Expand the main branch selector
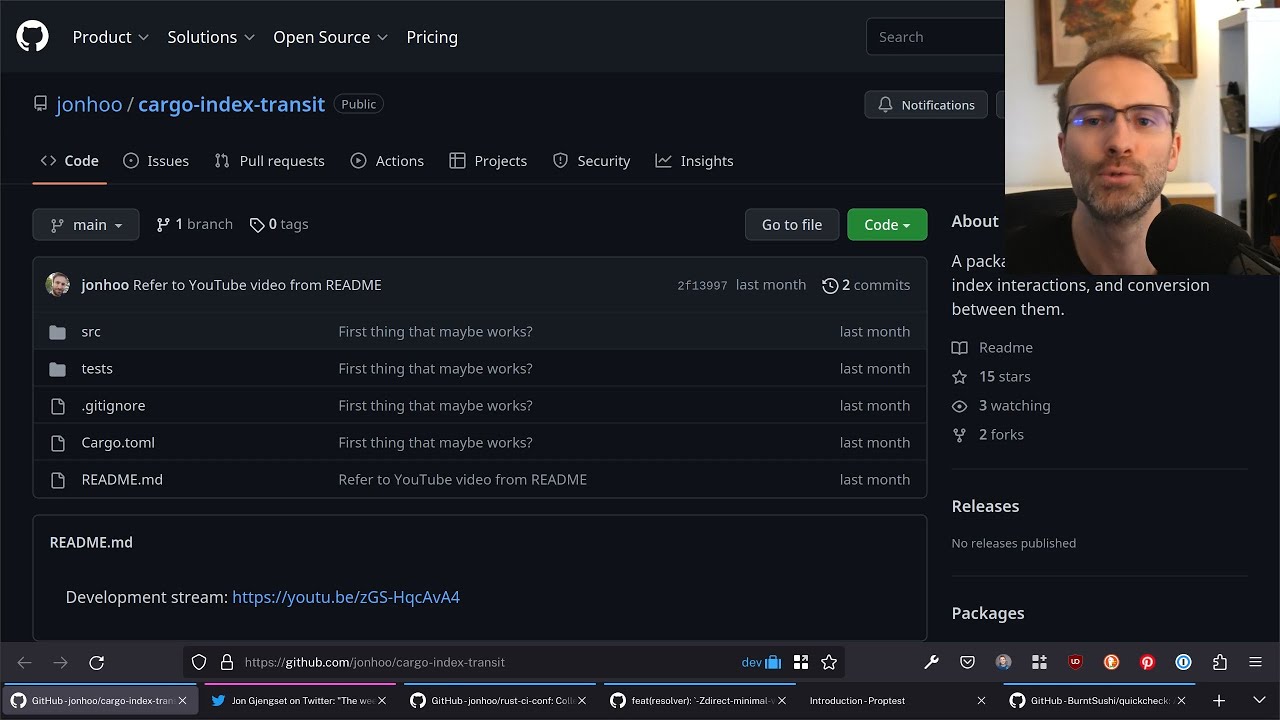This screenshot has width=1280, height=720. (86, 225)
